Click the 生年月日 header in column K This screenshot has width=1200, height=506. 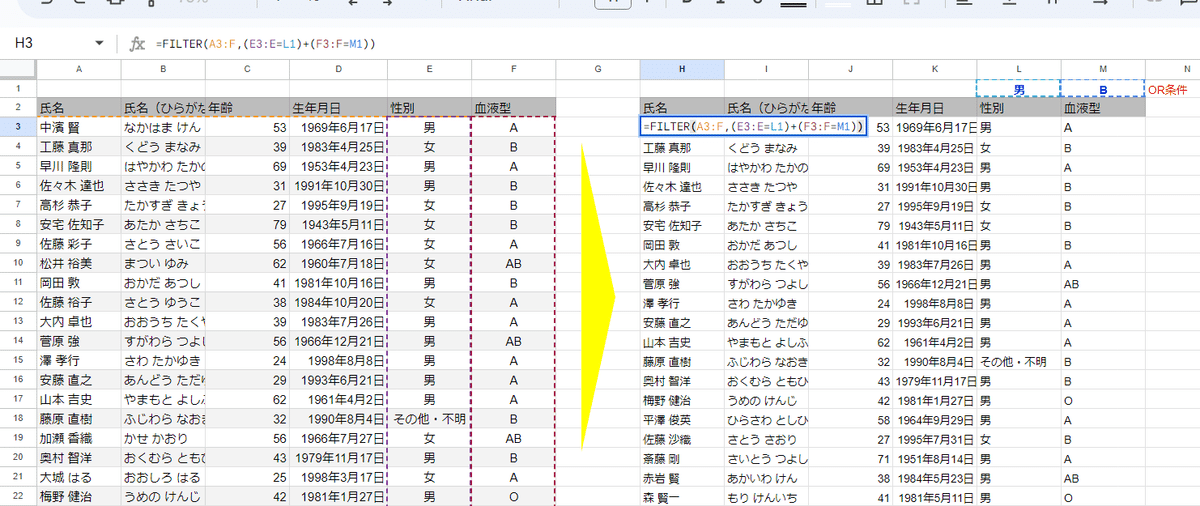coord(920,108)
